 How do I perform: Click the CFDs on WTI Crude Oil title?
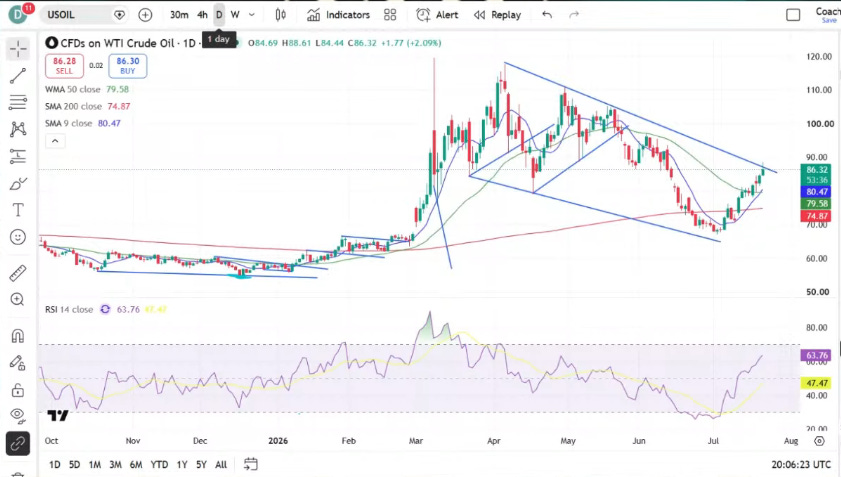pos(117,43)
